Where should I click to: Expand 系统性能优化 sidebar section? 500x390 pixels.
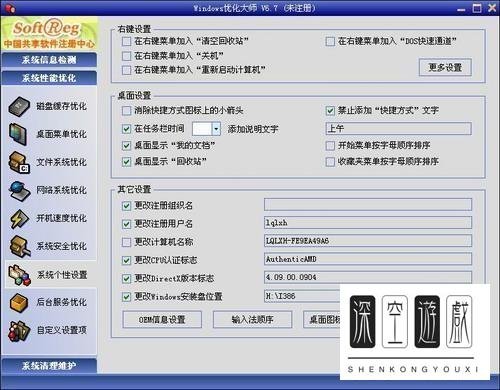pos(49,78)
